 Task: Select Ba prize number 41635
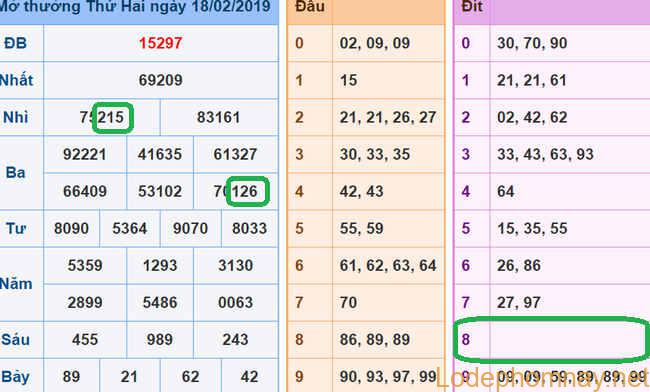point(160,154)
